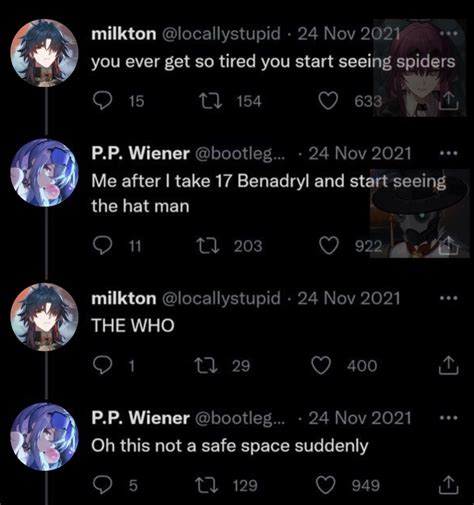Screen dimensions: 474x505
Task: Retweet the Benadryl hat man tweet
Action: (x=208, y=246)
